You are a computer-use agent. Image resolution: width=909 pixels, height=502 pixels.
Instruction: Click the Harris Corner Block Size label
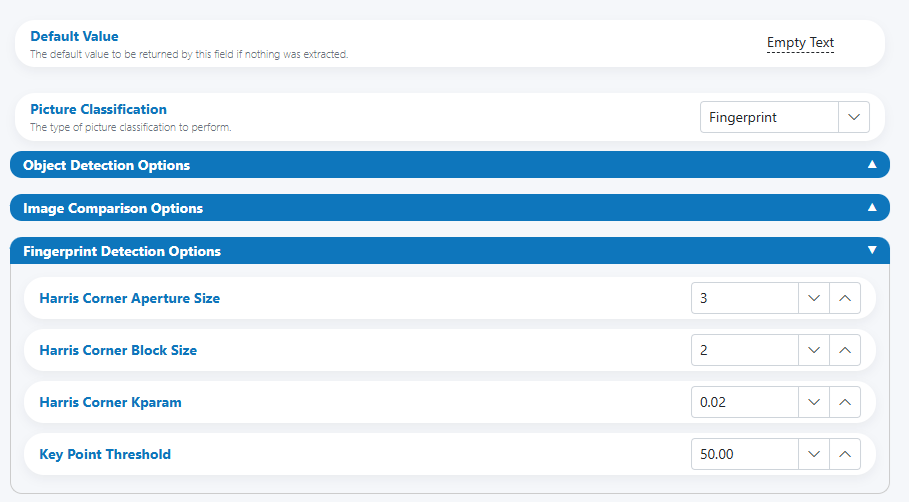pyautogui.click(x=118, y=350)
